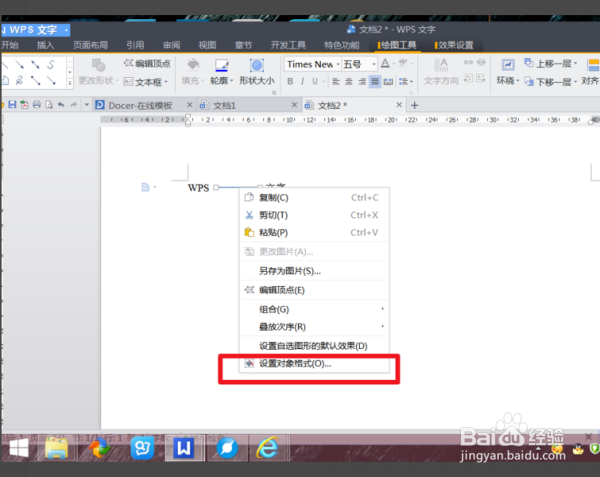Open File Explorer from the taskbar
Viewport: 600px width, 477px height.
click(x=57, y=448)
